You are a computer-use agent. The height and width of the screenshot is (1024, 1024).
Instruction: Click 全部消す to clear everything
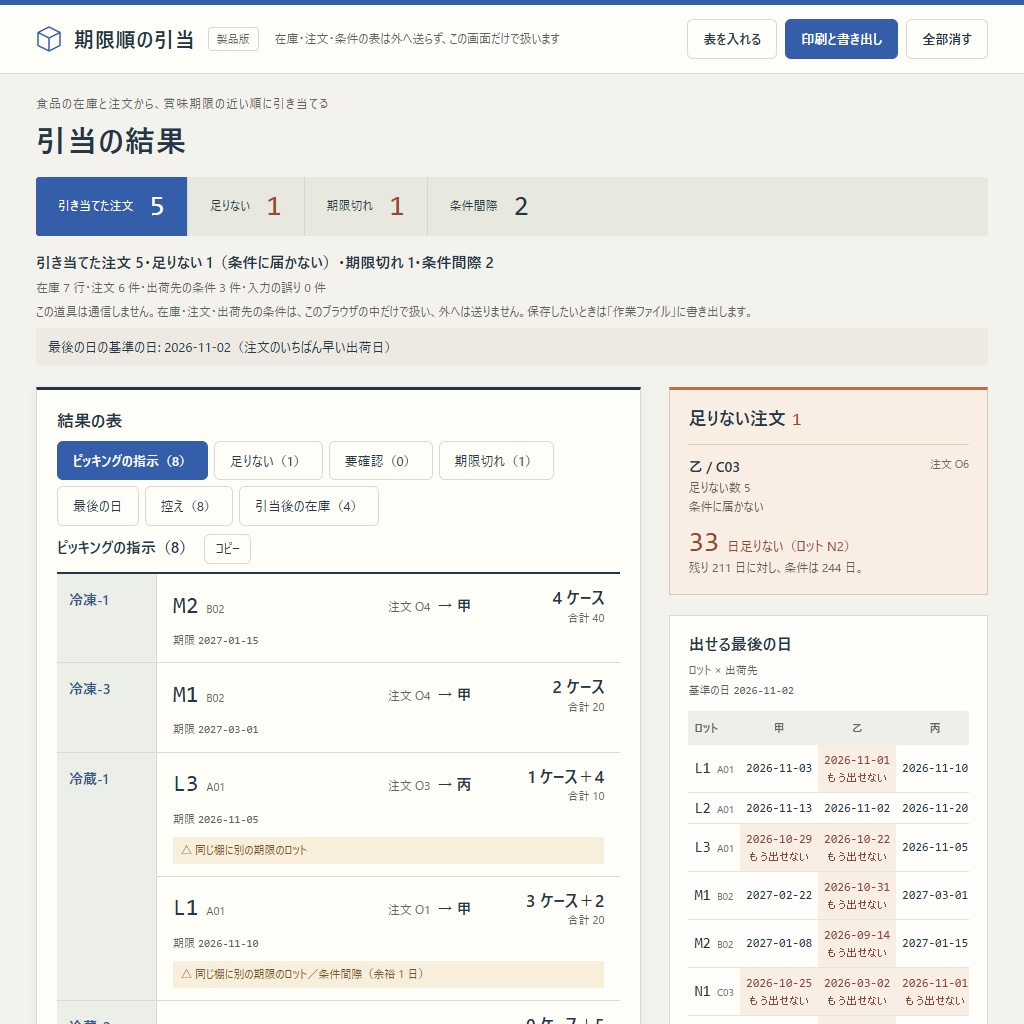click(x=946, y=39)
